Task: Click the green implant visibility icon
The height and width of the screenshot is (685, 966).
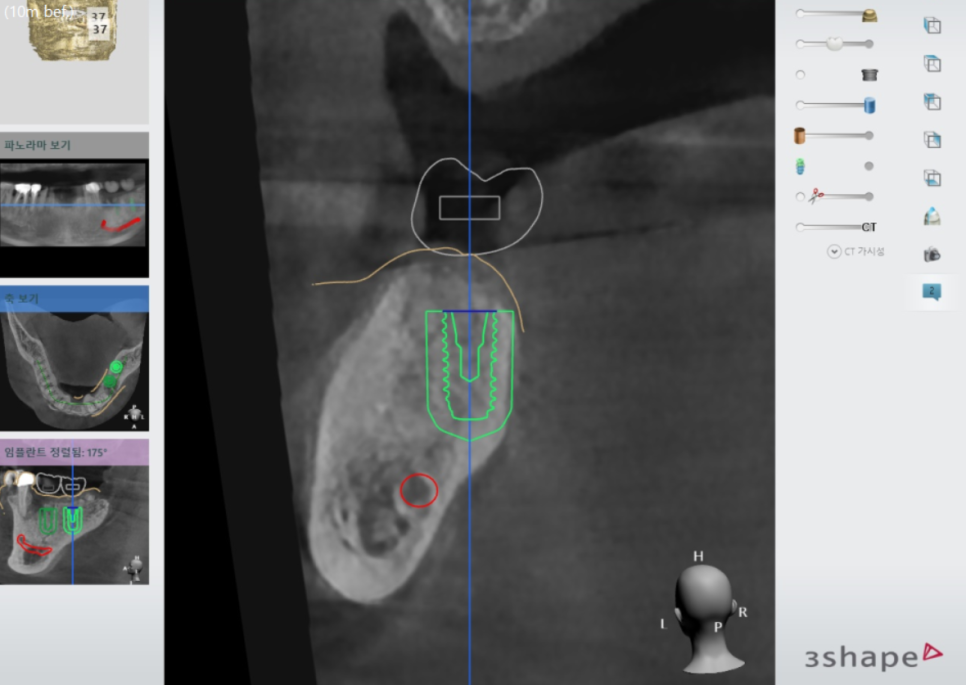Action: point(800,166)
